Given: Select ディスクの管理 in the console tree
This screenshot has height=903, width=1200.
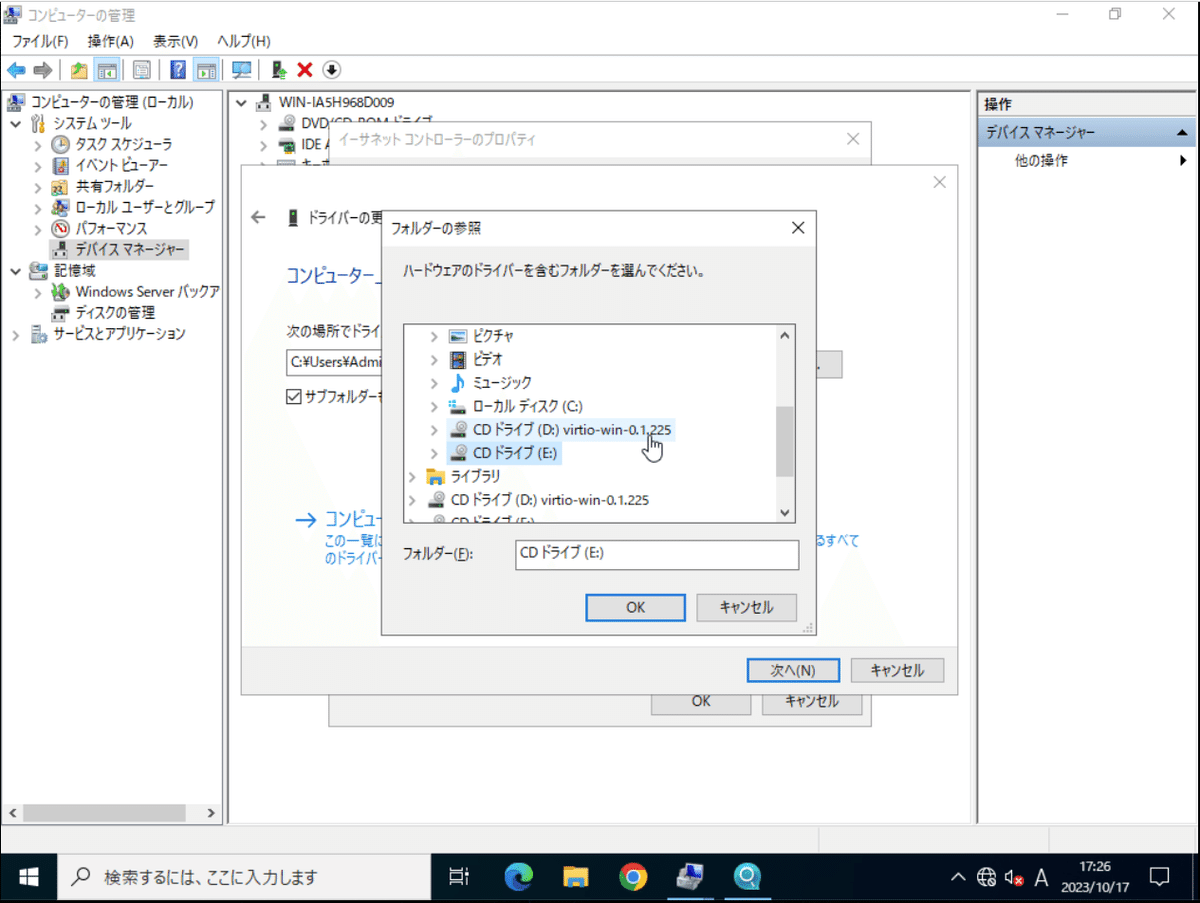Looking at the screenshot, I should pyautogui.click(x=115, y=312).
